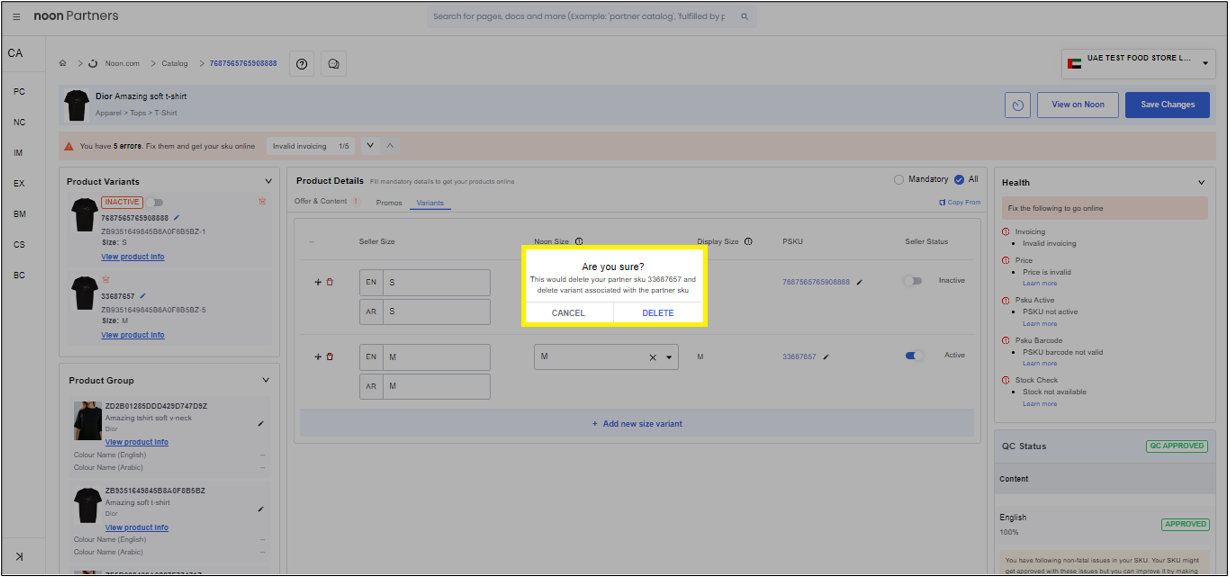Image resolution: width=1230 pixels, height=577 pixels.
Task: Open the NC sidebar item
Action: 20,122
